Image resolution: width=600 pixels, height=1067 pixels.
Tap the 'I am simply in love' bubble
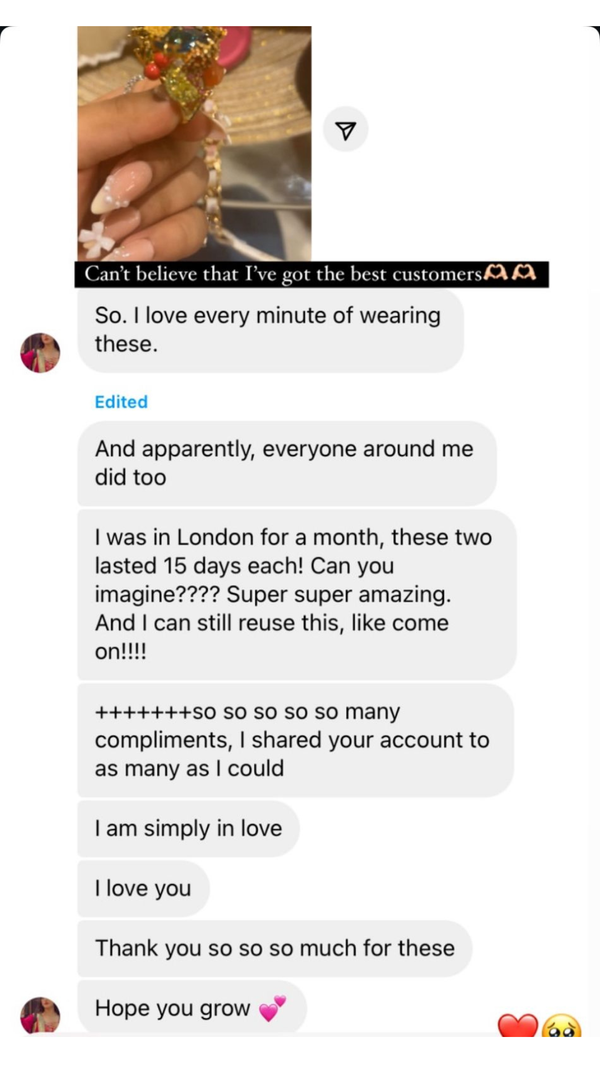pyautogui.click(x=188, y=828)
